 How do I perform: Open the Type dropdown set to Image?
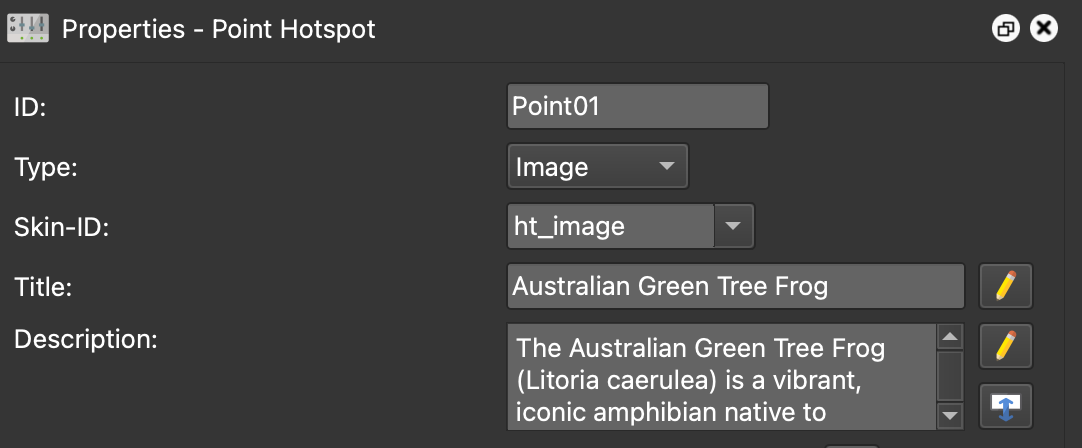coord(598,166)
